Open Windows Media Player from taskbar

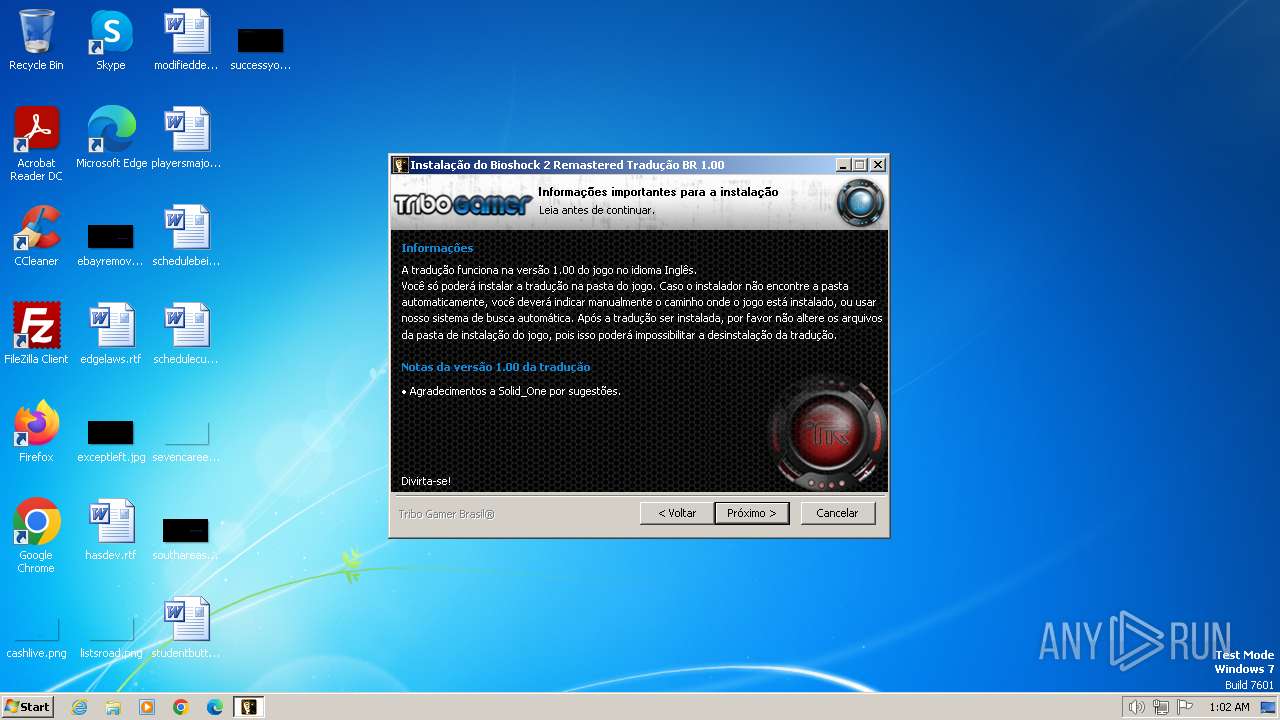pyautogui.click(x=147, y=707)
